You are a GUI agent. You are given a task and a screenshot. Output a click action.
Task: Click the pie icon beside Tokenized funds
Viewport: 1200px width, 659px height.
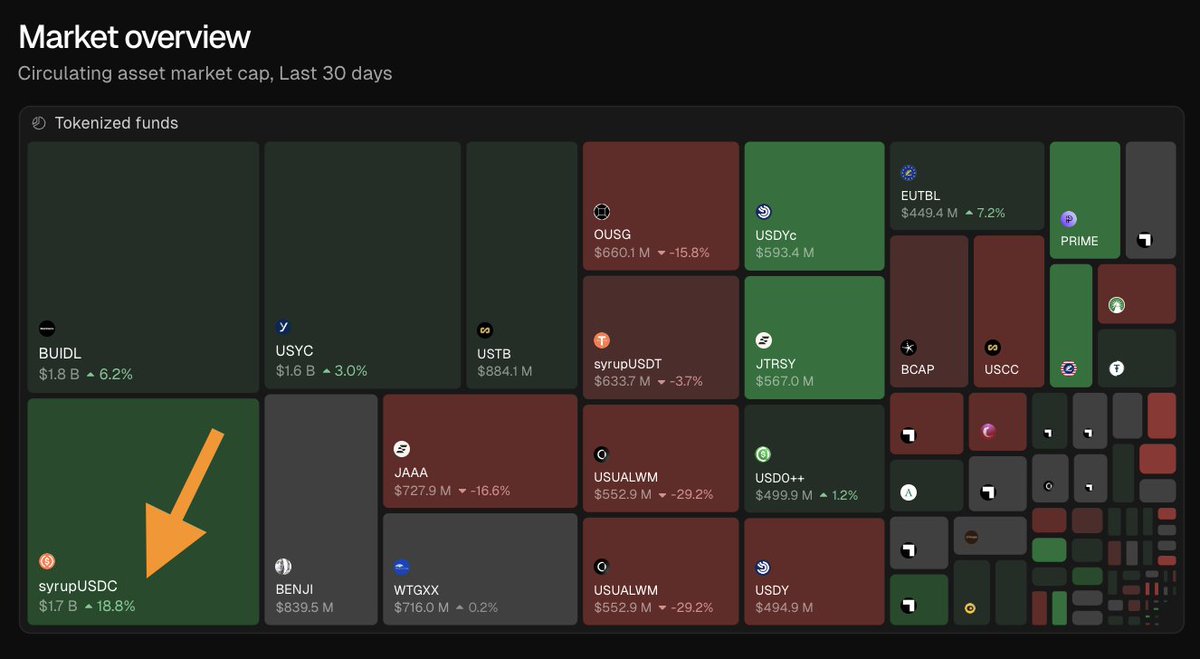[x=39, y=124]
